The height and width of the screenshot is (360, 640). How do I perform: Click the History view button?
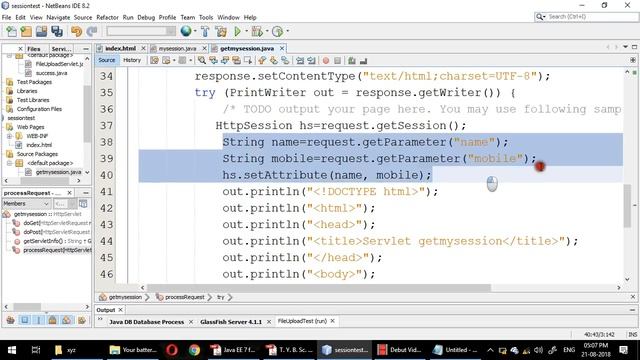pyautogui.click(x=132, y=60)
